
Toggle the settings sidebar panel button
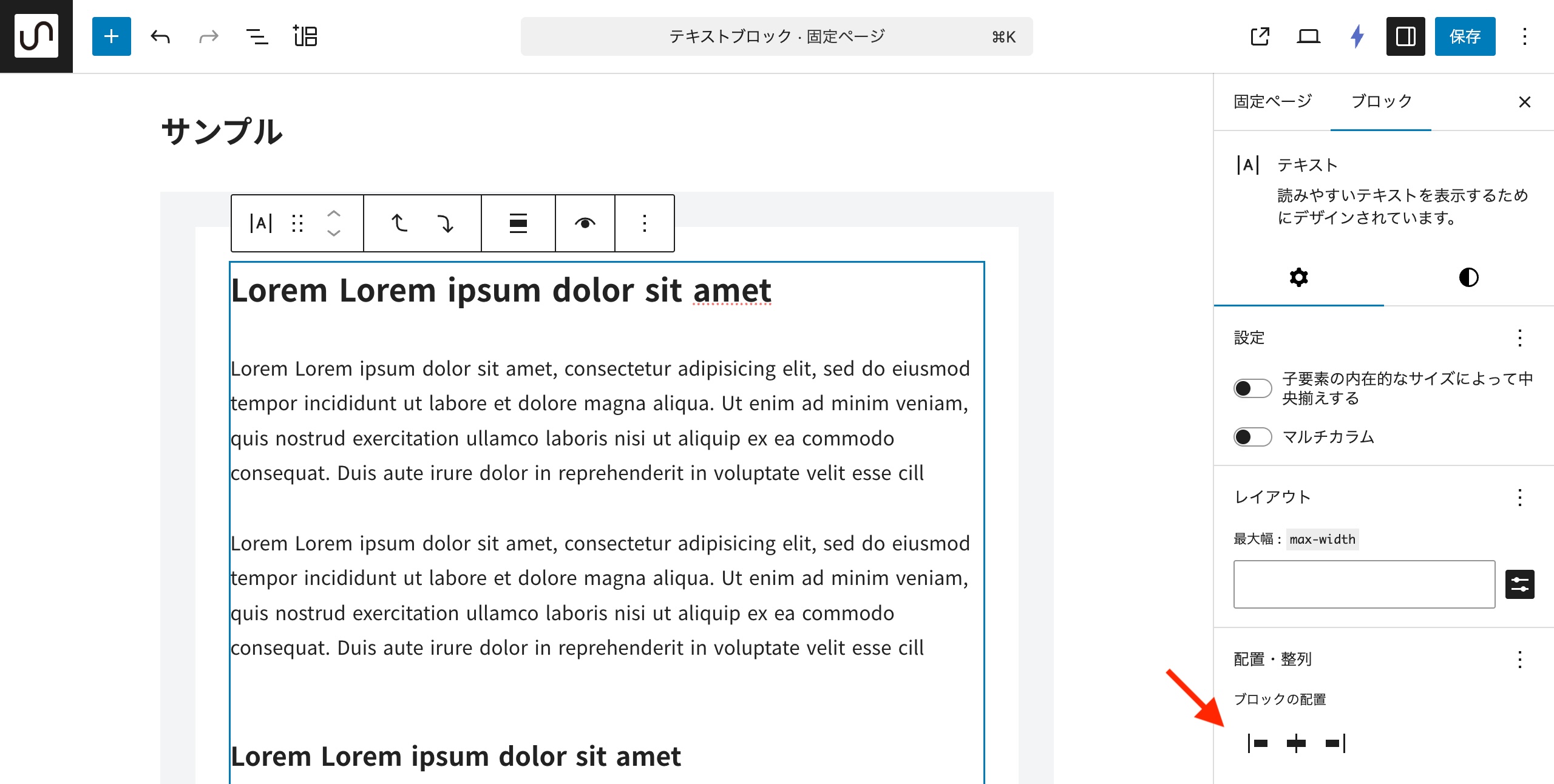(x=1405, y=36)
